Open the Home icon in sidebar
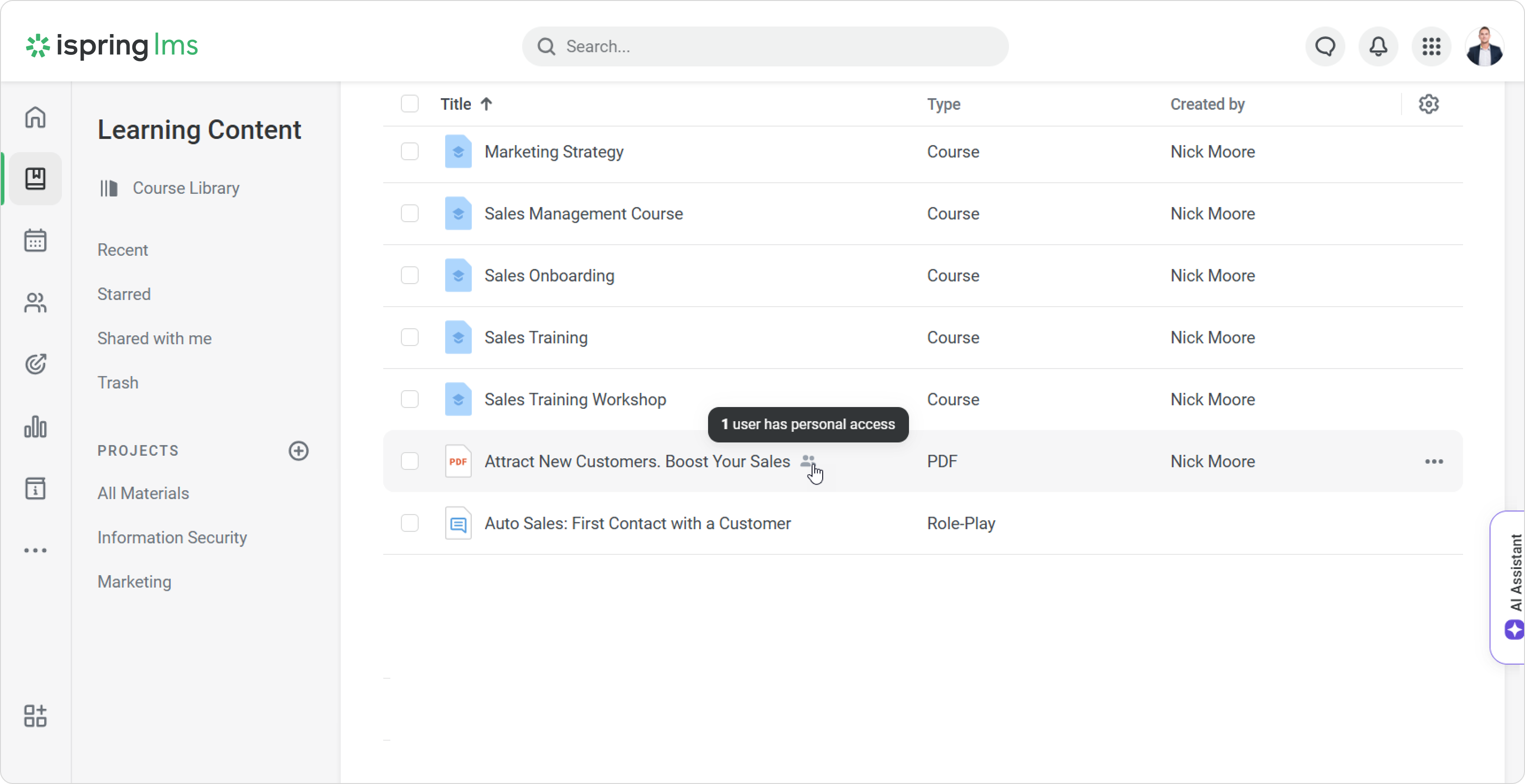This screenshot has width=1525, height=784. tap(35, 117)
